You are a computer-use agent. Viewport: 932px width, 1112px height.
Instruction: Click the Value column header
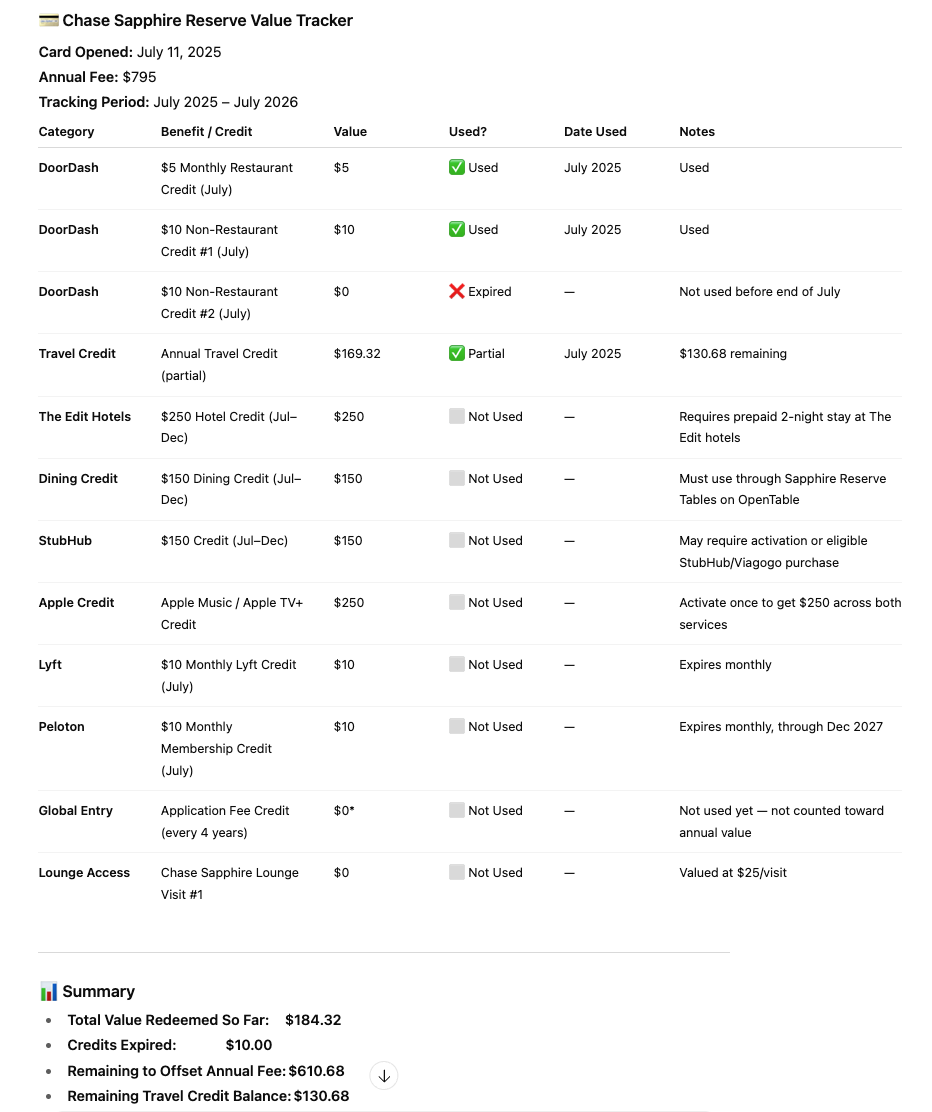(350, 131)
